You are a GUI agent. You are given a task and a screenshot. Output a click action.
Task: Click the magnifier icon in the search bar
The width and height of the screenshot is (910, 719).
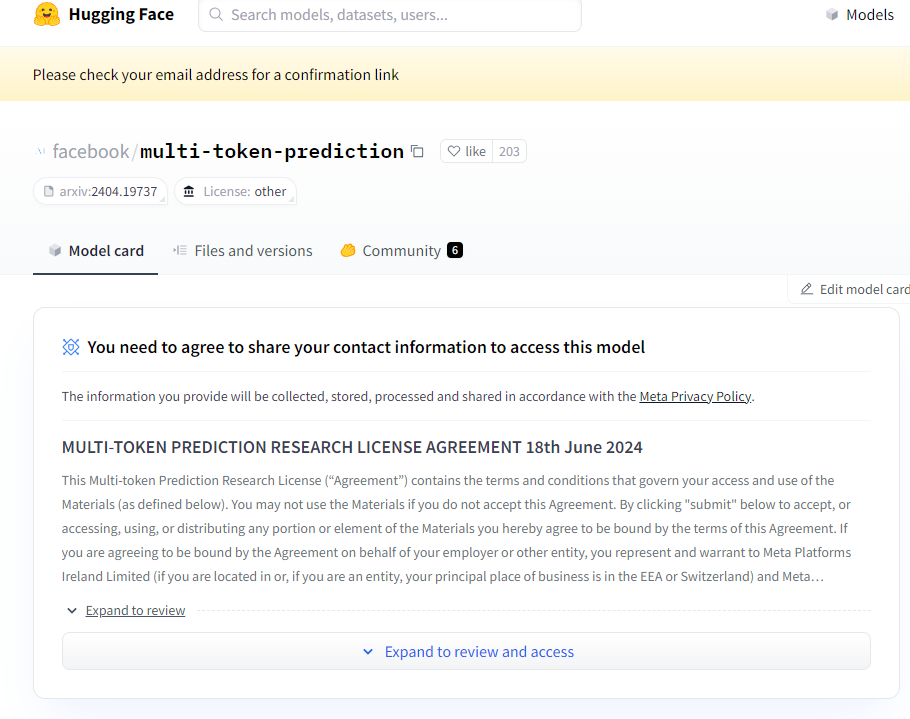[x=215, y=15]
